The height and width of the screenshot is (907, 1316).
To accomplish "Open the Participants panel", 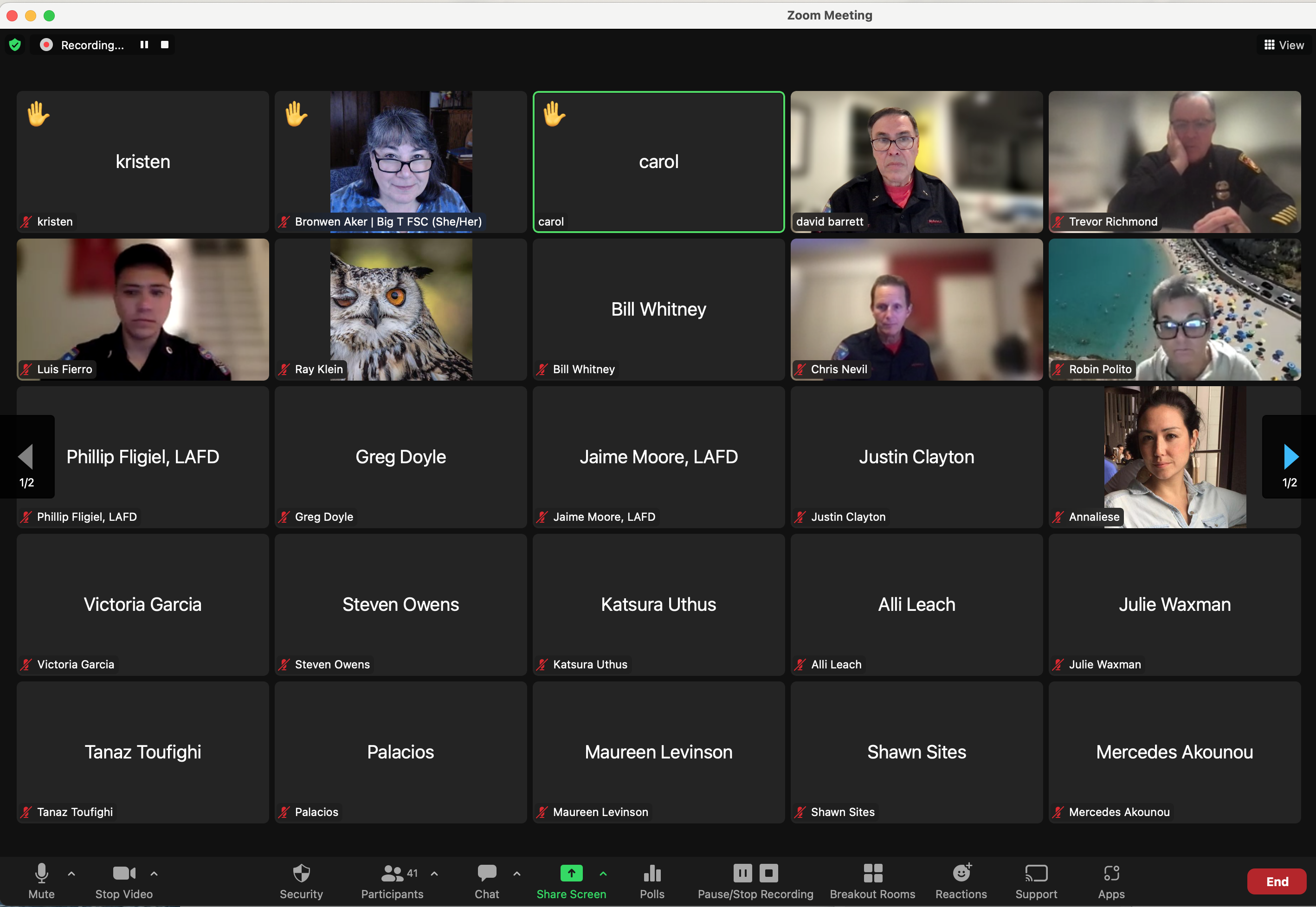I will coord(392,881).
